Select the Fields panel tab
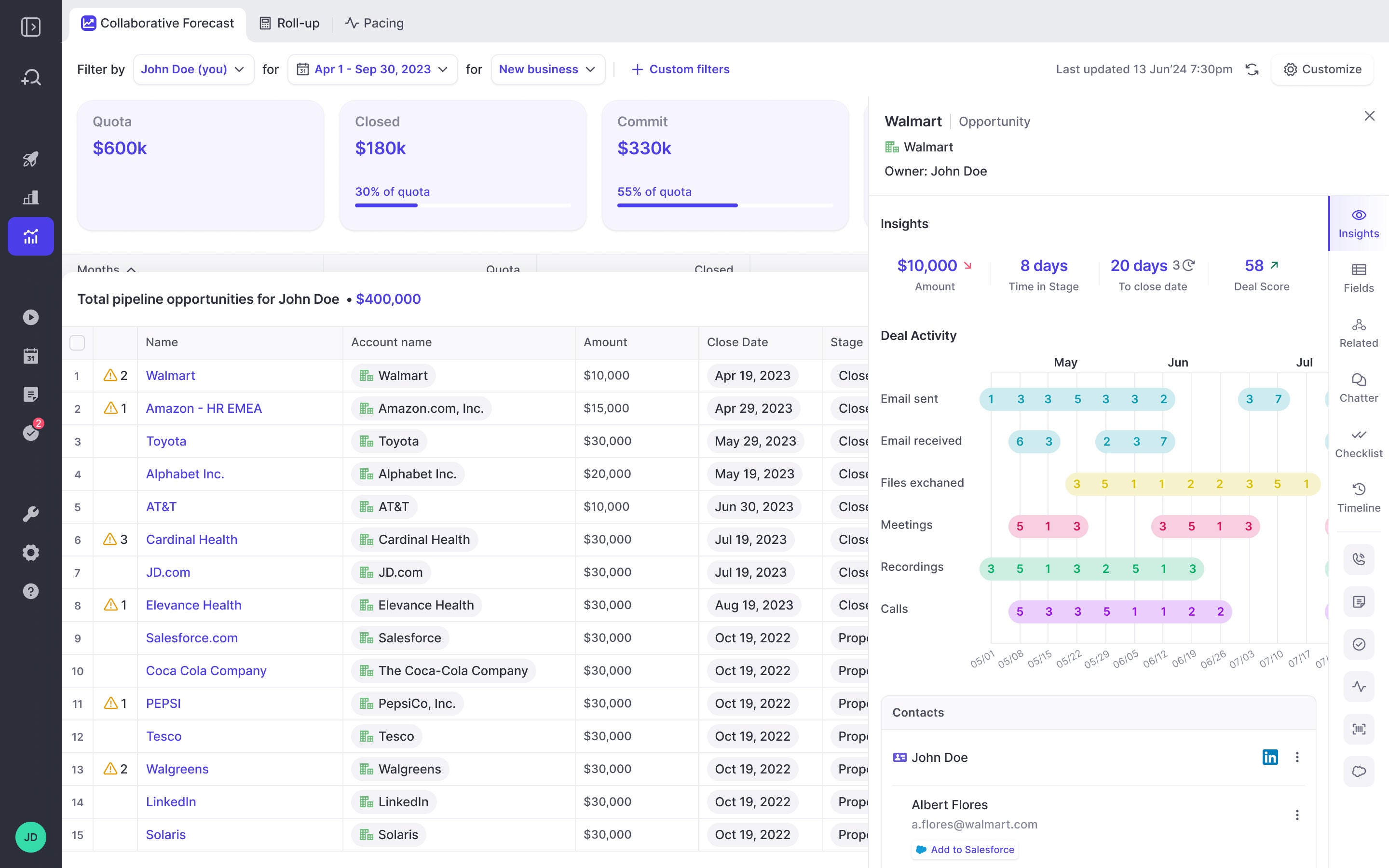 (x=1359, y=278)
